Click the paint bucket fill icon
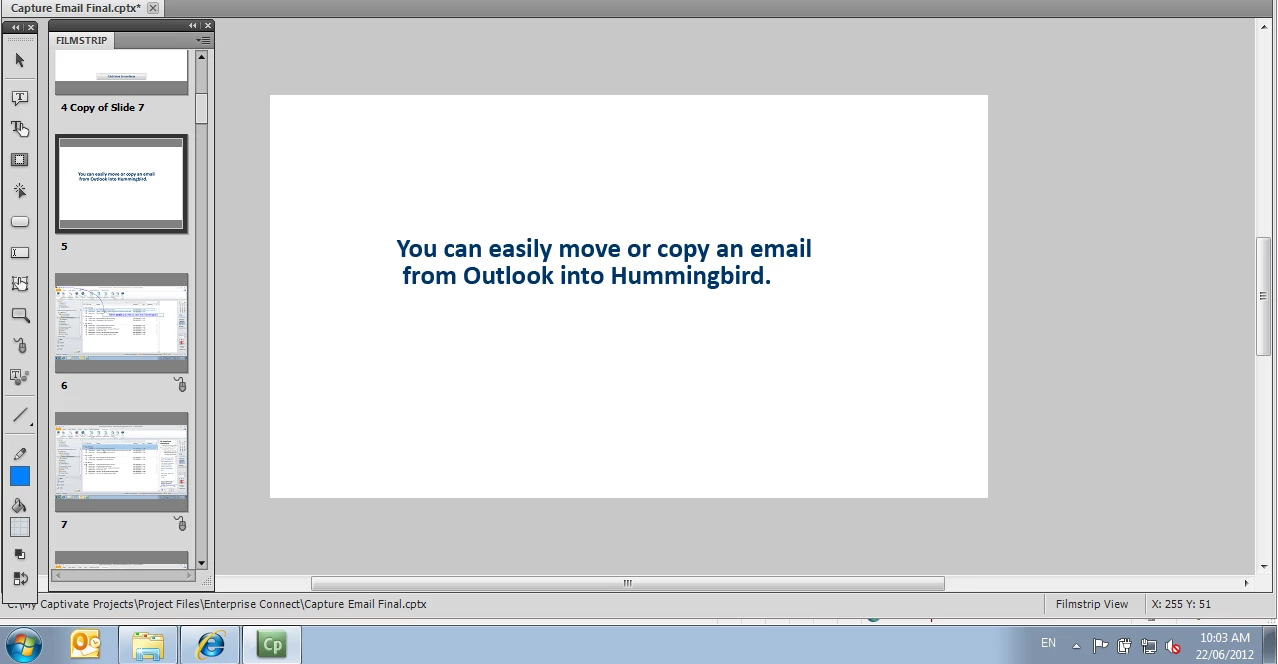This screenshot has width=1278, height=664. (19, 506)
